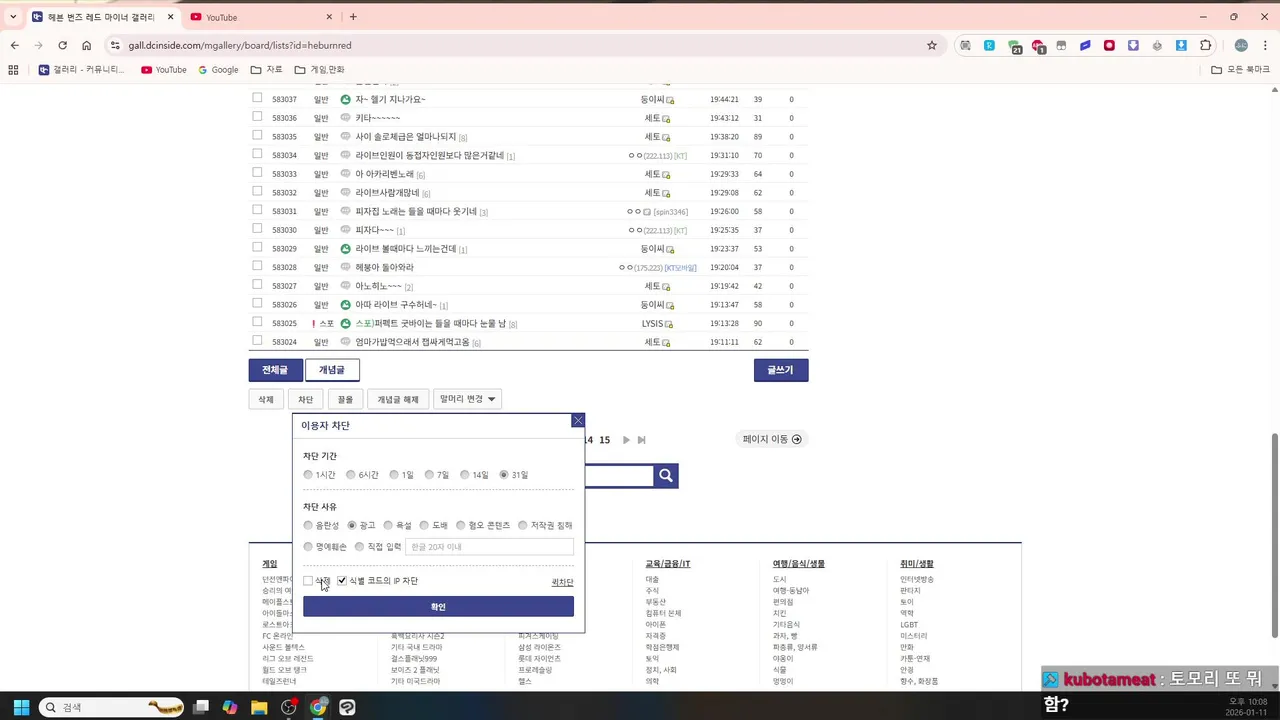Open post 사이 솔로체급은 얼마나되지
The image size is (1280, 720).
405,136
